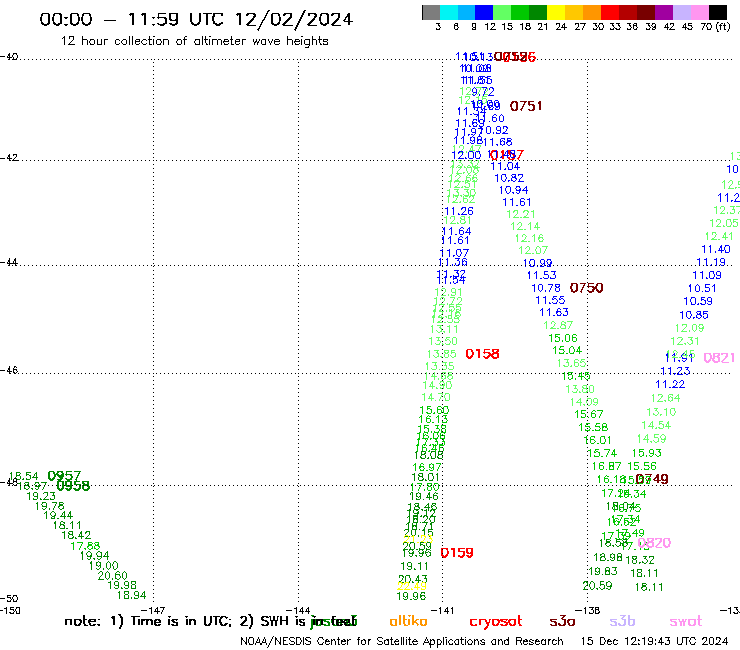Click the latitude axis label '-42'
The height and width of the screenshot is (650, 740).
[x=9, y=158]
